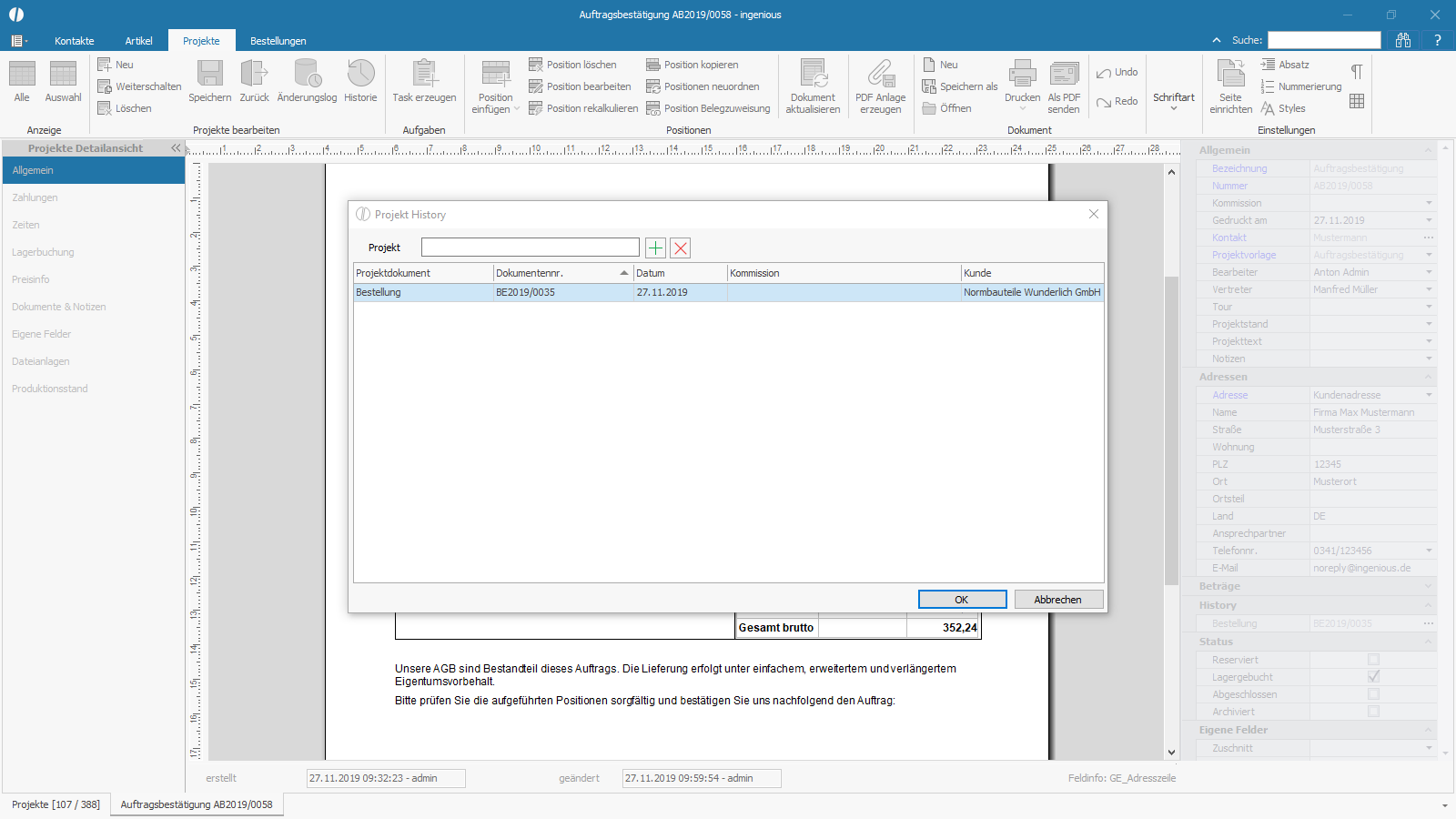Open the Kontakte ribbon tab
Screen dimensions: 1456x819
pos(75,41)
